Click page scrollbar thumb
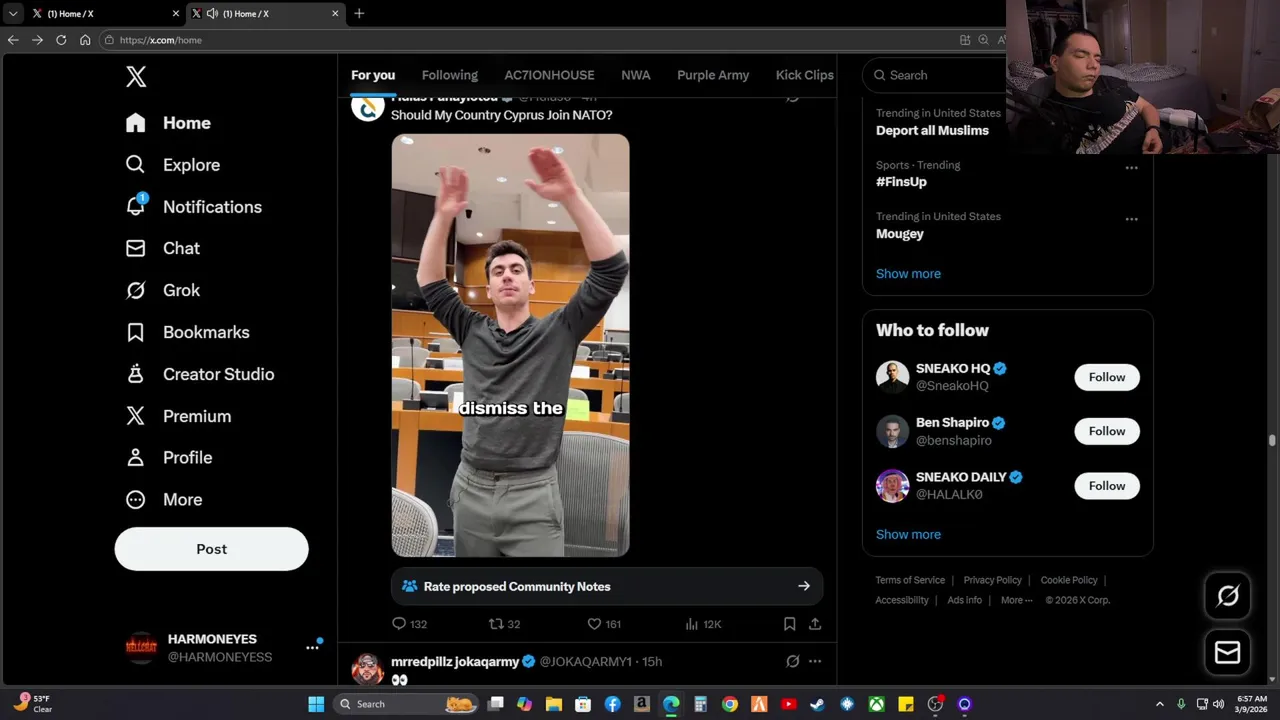The height and width of the screenshot is (720, 1280). 1272,440
